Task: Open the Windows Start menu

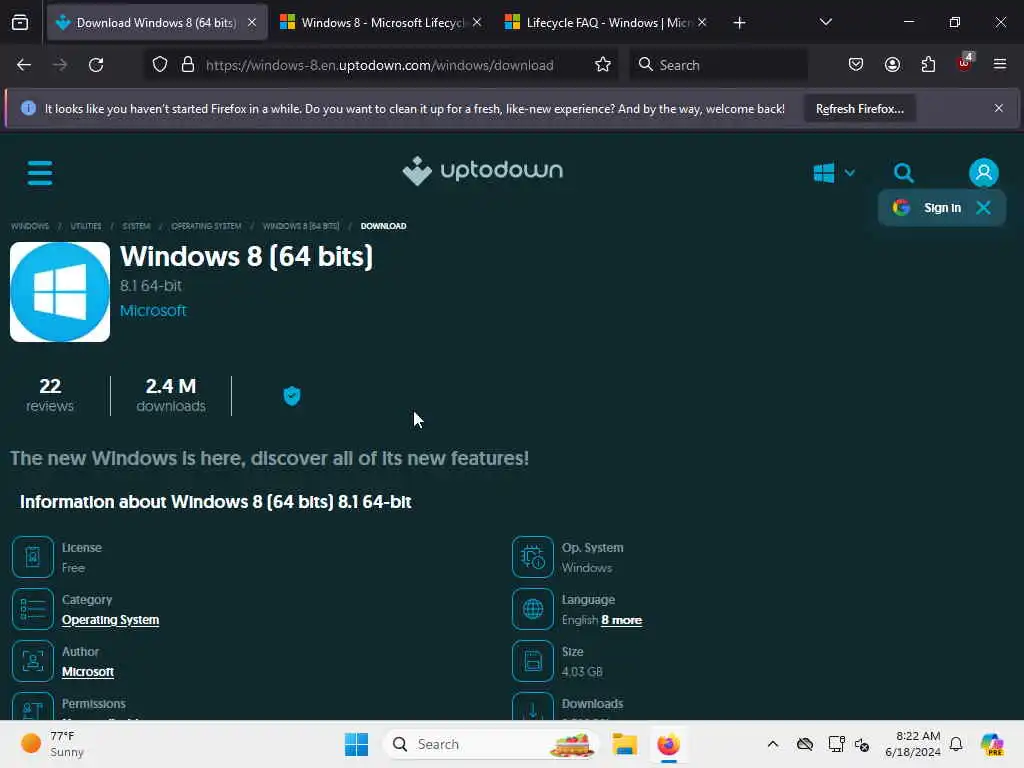Action: pos(356,744)
